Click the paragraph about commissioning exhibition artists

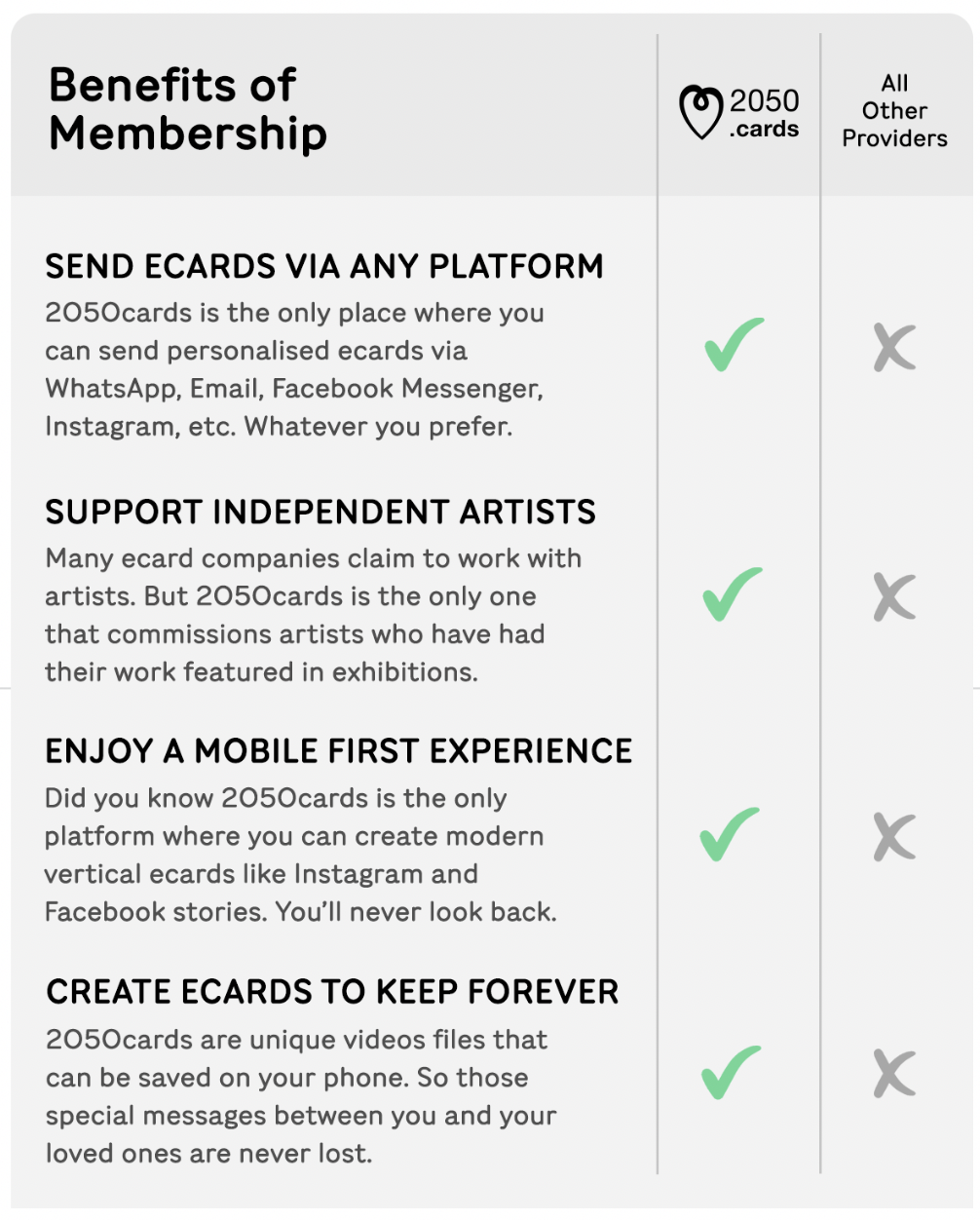coord(313,615)
